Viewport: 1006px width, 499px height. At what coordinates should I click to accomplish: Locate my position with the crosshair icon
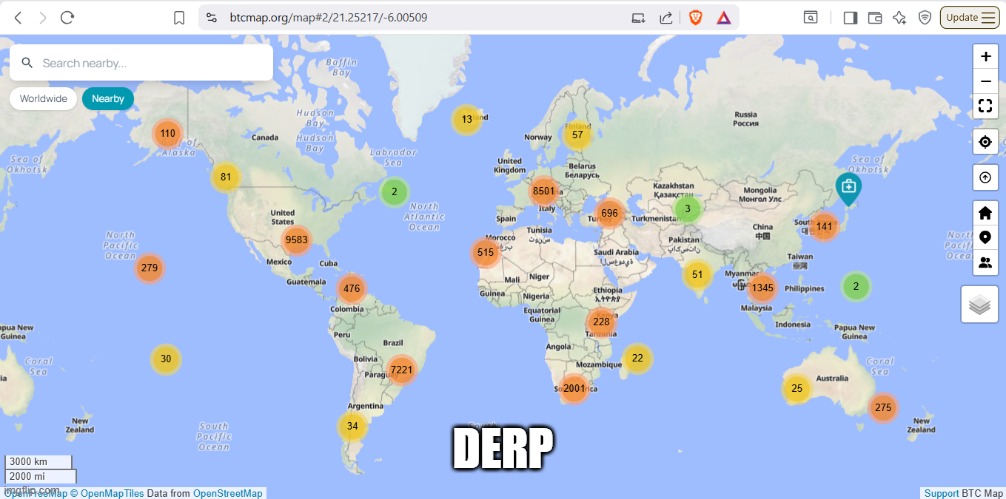[985, 142]
